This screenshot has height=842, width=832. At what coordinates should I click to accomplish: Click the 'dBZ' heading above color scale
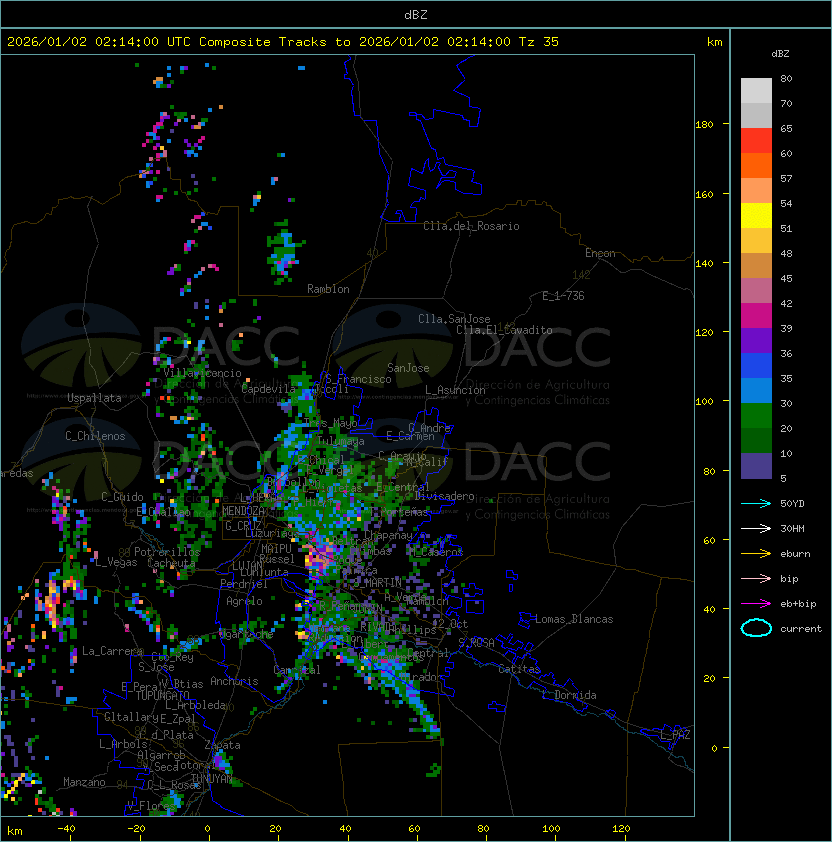[780, 54]
